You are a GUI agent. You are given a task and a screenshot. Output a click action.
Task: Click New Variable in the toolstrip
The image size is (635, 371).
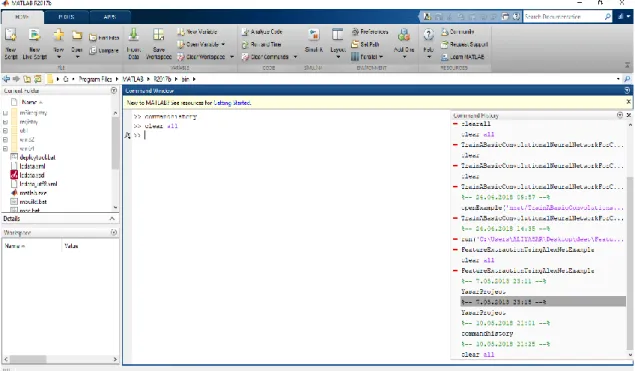pos(197,32)
